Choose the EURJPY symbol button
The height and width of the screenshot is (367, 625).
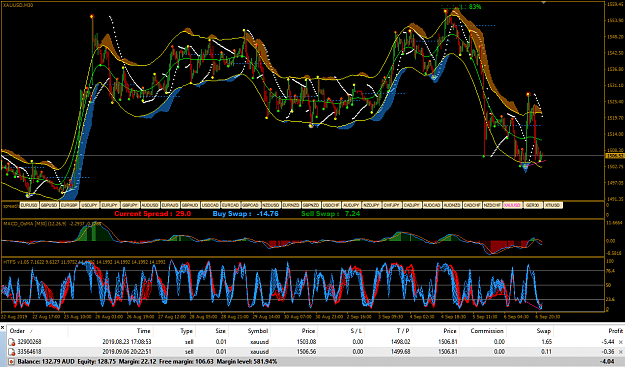pos(110,205)
